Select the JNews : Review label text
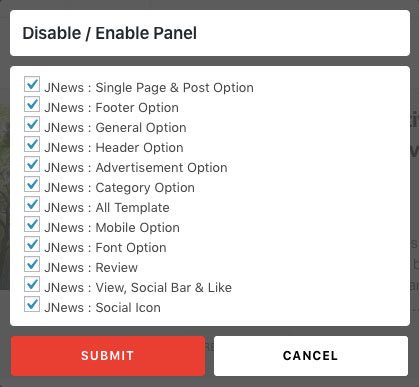The image size is (419, 387). tap(91, 268)
